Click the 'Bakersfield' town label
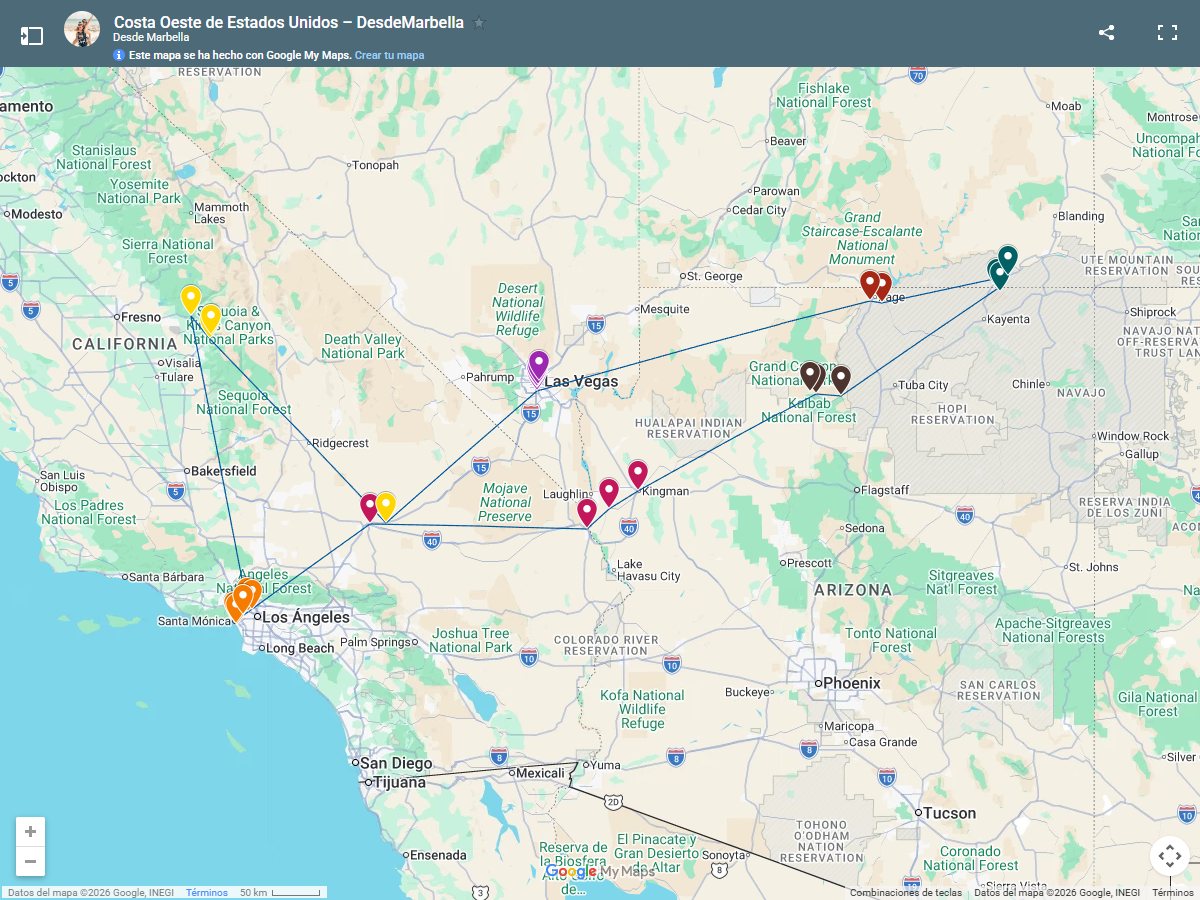Image resolution: width=1200 pixels, height=900 pixels. [x=223, y=470]
